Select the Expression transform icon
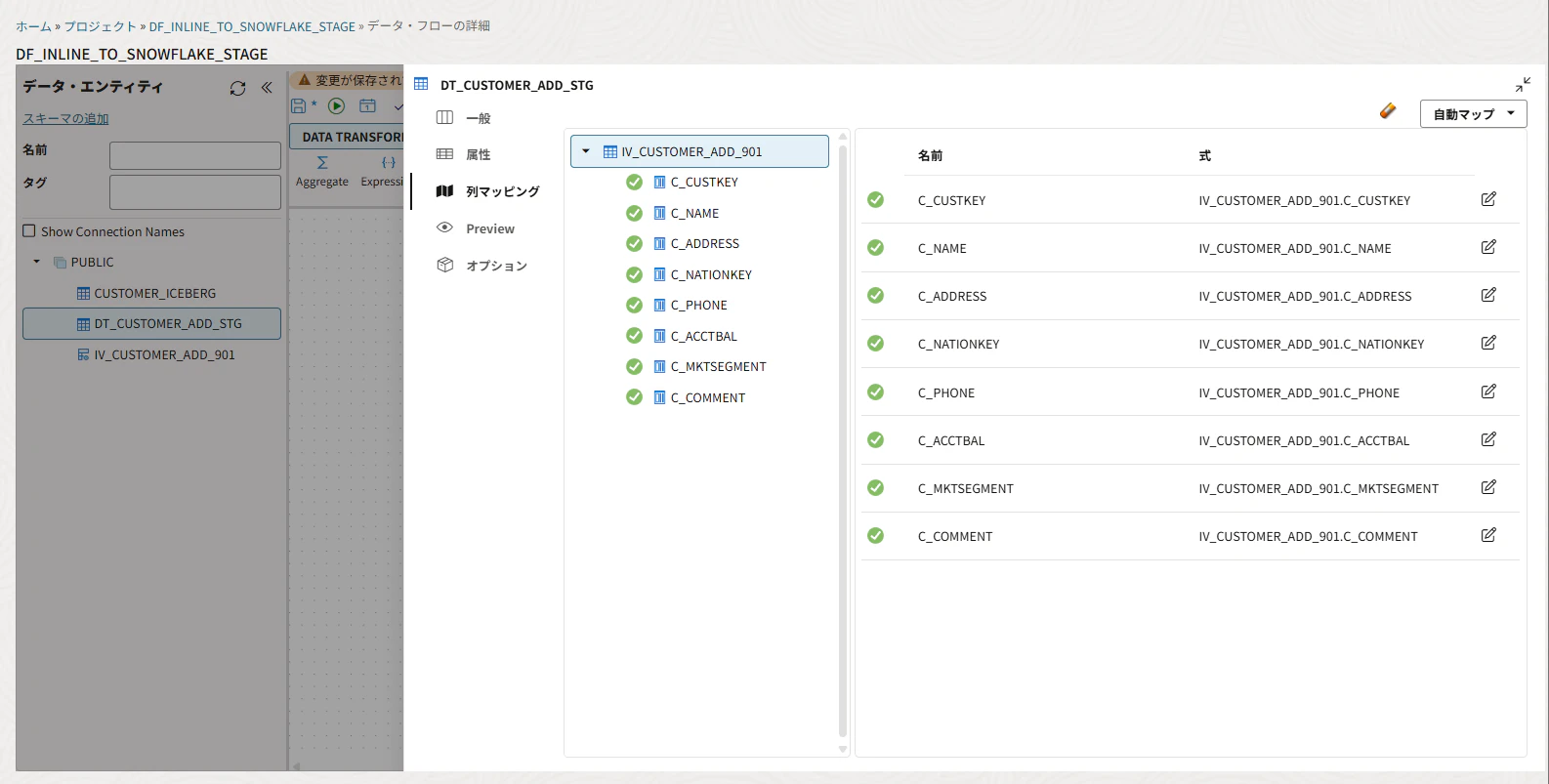The height and width of the screenshot is (784, 1549). [388, 163]
